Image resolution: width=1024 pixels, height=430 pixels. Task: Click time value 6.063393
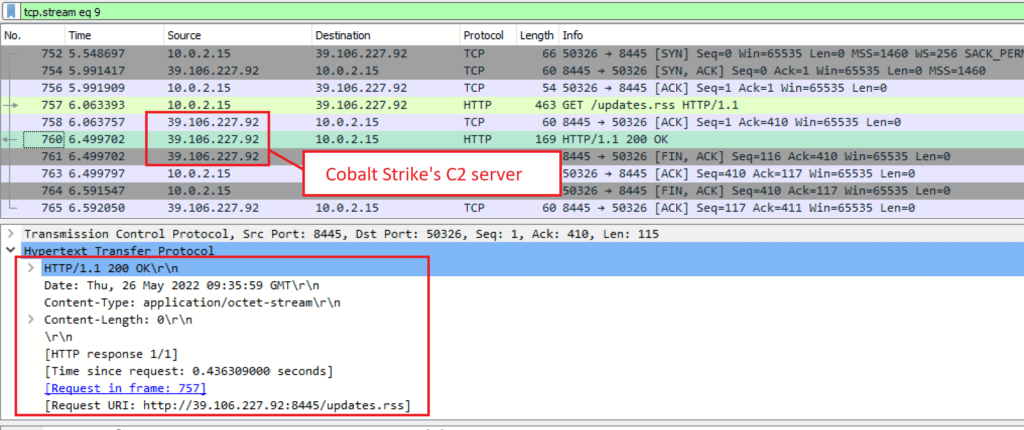tap(97, 105)
